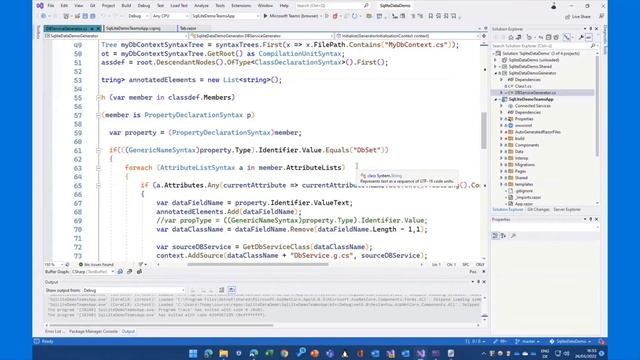Open the Show output from Debug dropdown
The height and width of the screenshot is (360, 640).
133,290
